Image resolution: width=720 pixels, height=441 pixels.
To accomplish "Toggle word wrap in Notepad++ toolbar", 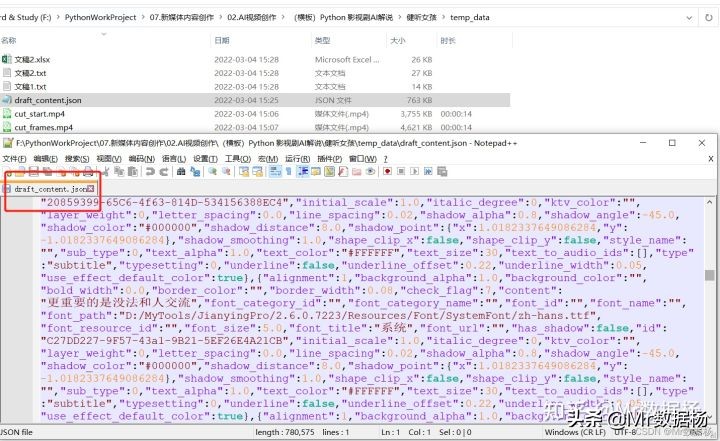I will point(276,171).
